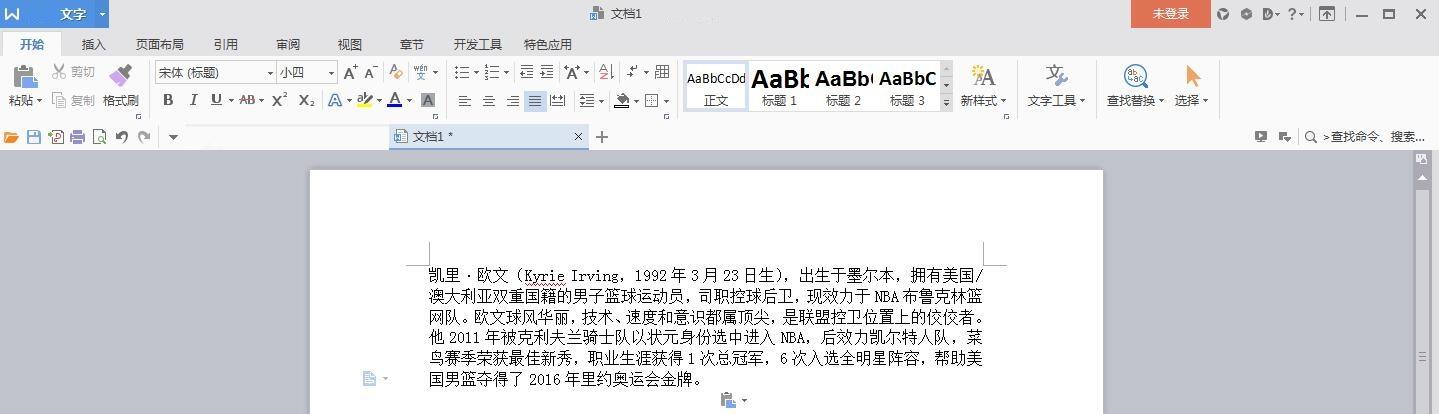This screenshot has height=414, width=1439.
Task: Apply the 标题 2 style
Action: [x=844, y=86]
